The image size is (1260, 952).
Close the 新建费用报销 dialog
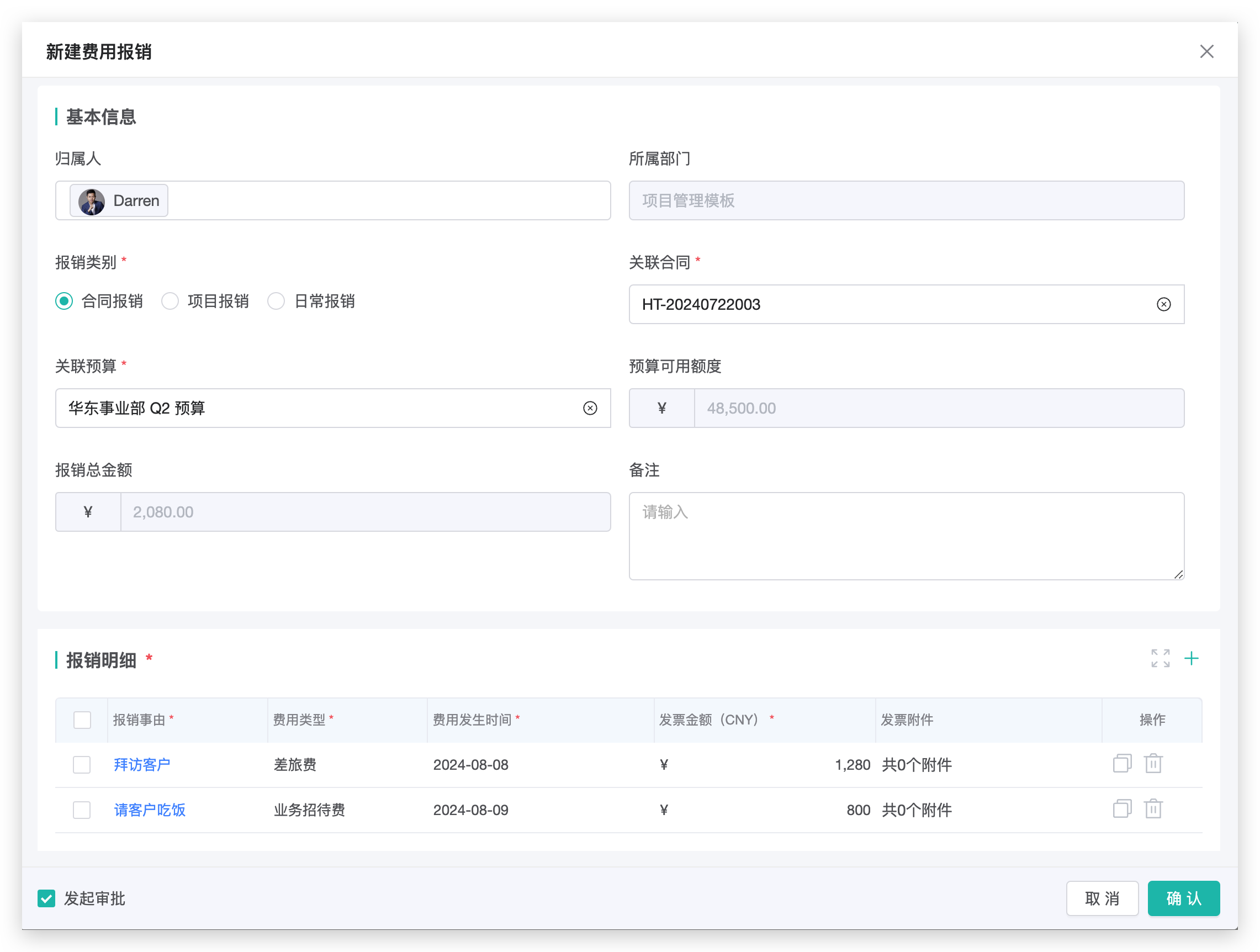coord(1206,51)
